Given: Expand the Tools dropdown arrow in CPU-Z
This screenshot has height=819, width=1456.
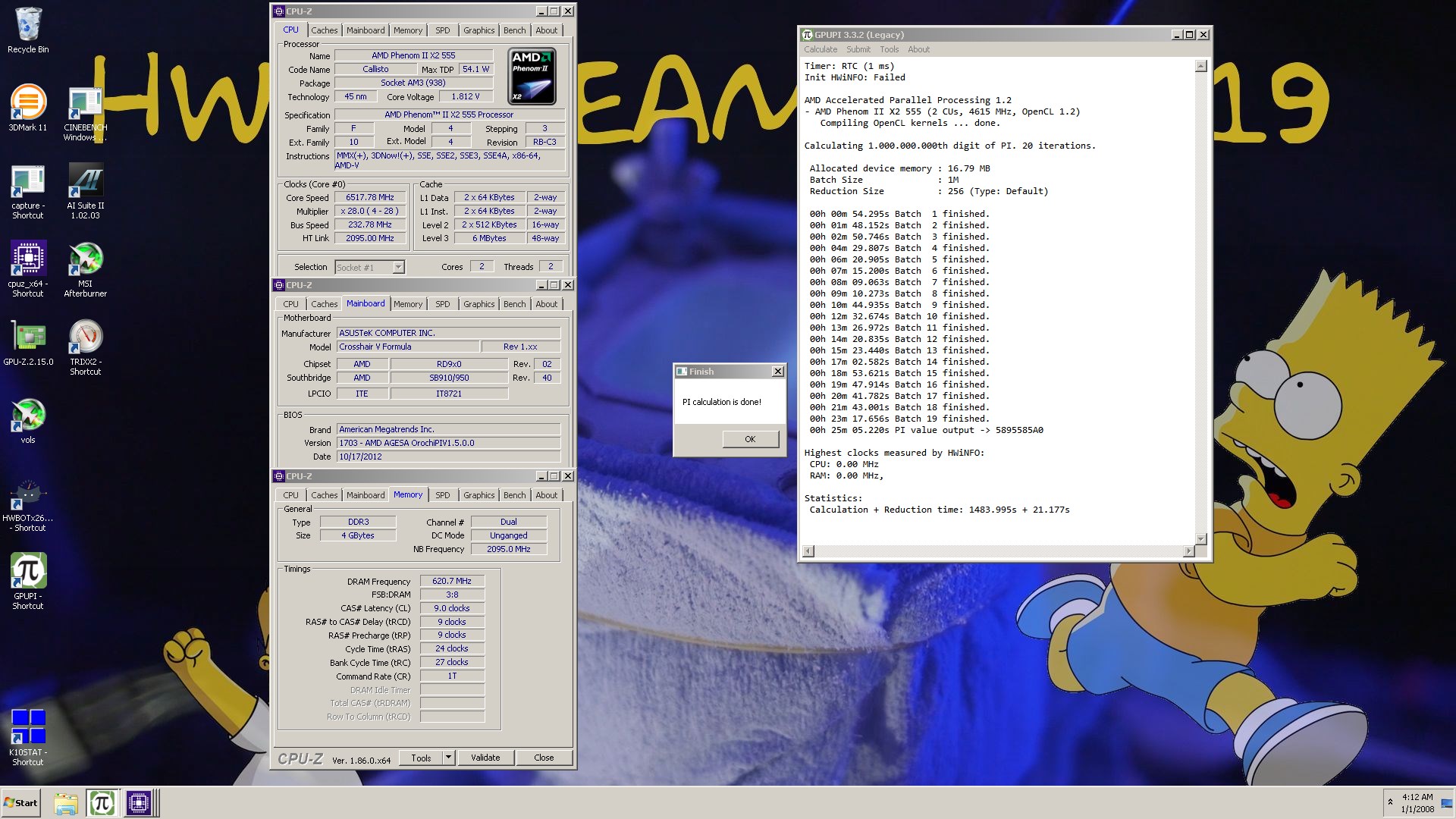Looking at the screenshot, I should pos(448,758).
